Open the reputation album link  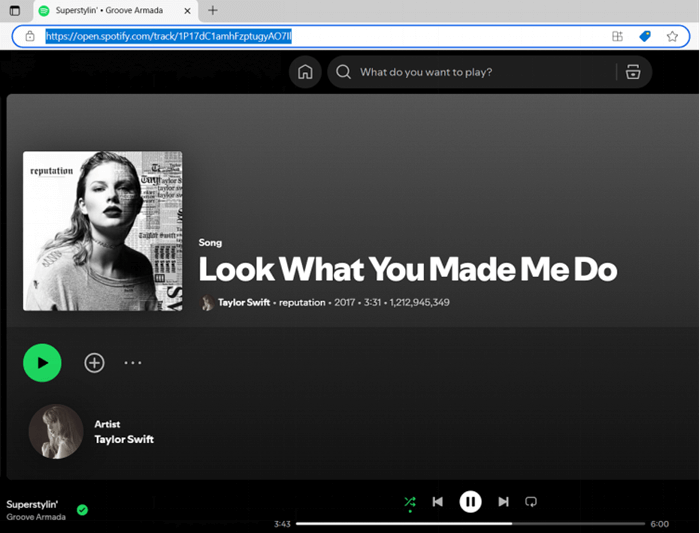302,303
